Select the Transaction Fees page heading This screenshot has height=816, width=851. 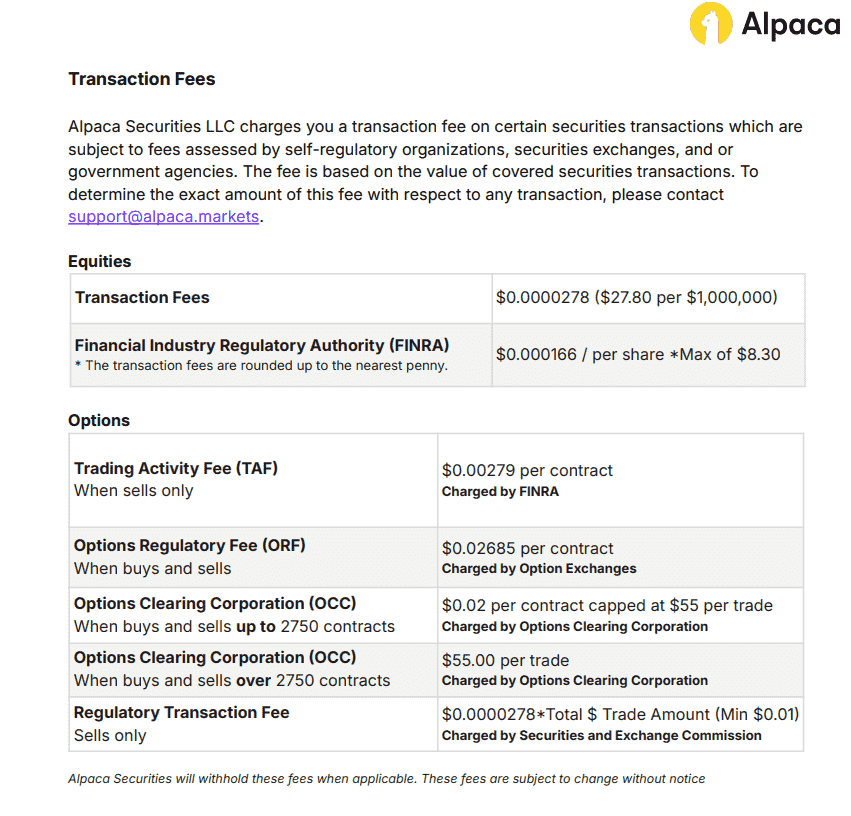tap(142, 79)
